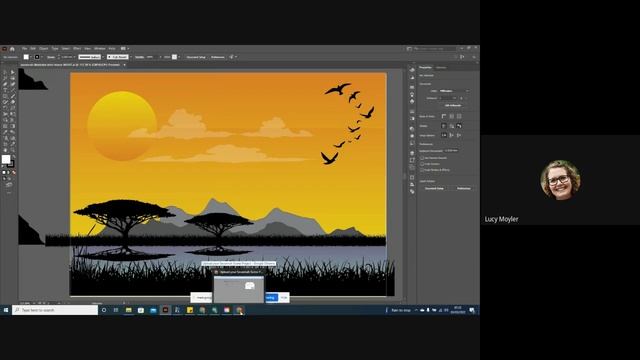Toggle Lock Guides in Guides row
The image size is (640, 360).
tap(451, 126)
